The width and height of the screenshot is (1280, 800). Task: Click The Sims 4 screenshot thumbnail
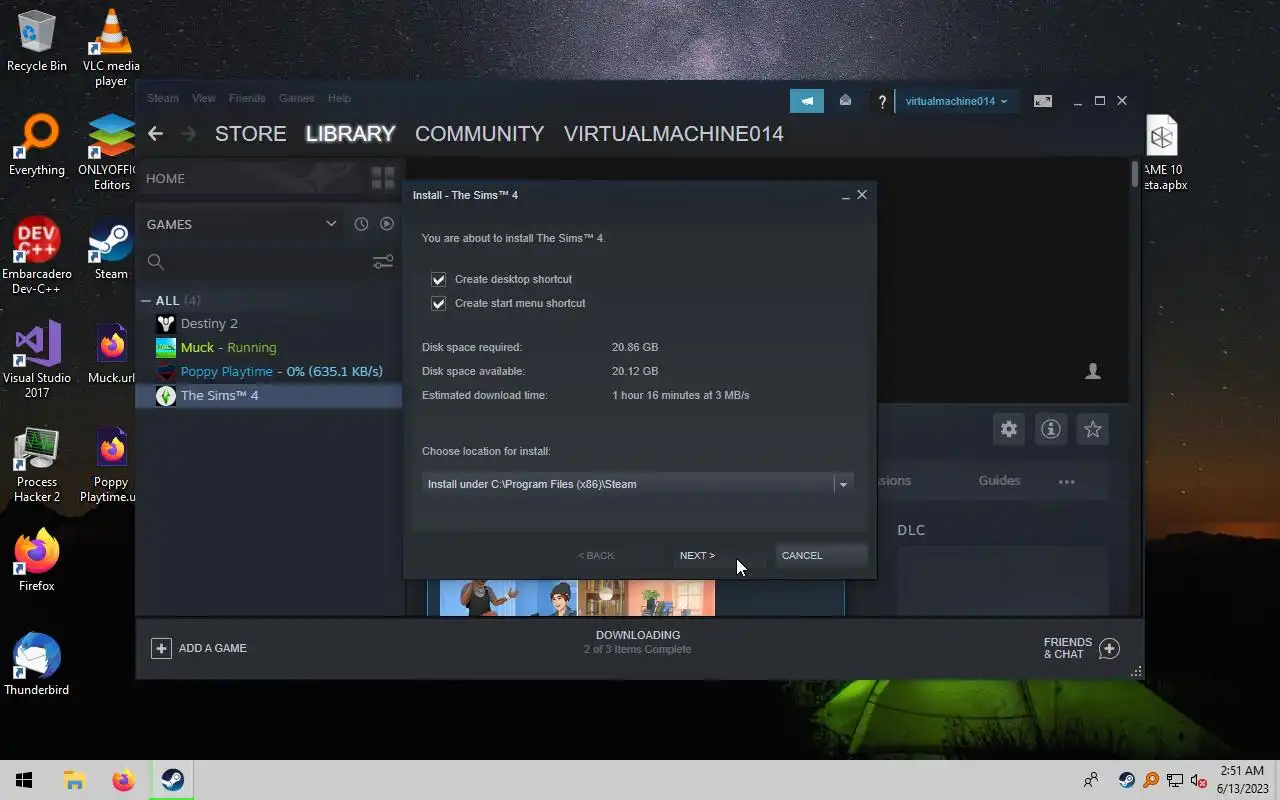pos(577,597)
